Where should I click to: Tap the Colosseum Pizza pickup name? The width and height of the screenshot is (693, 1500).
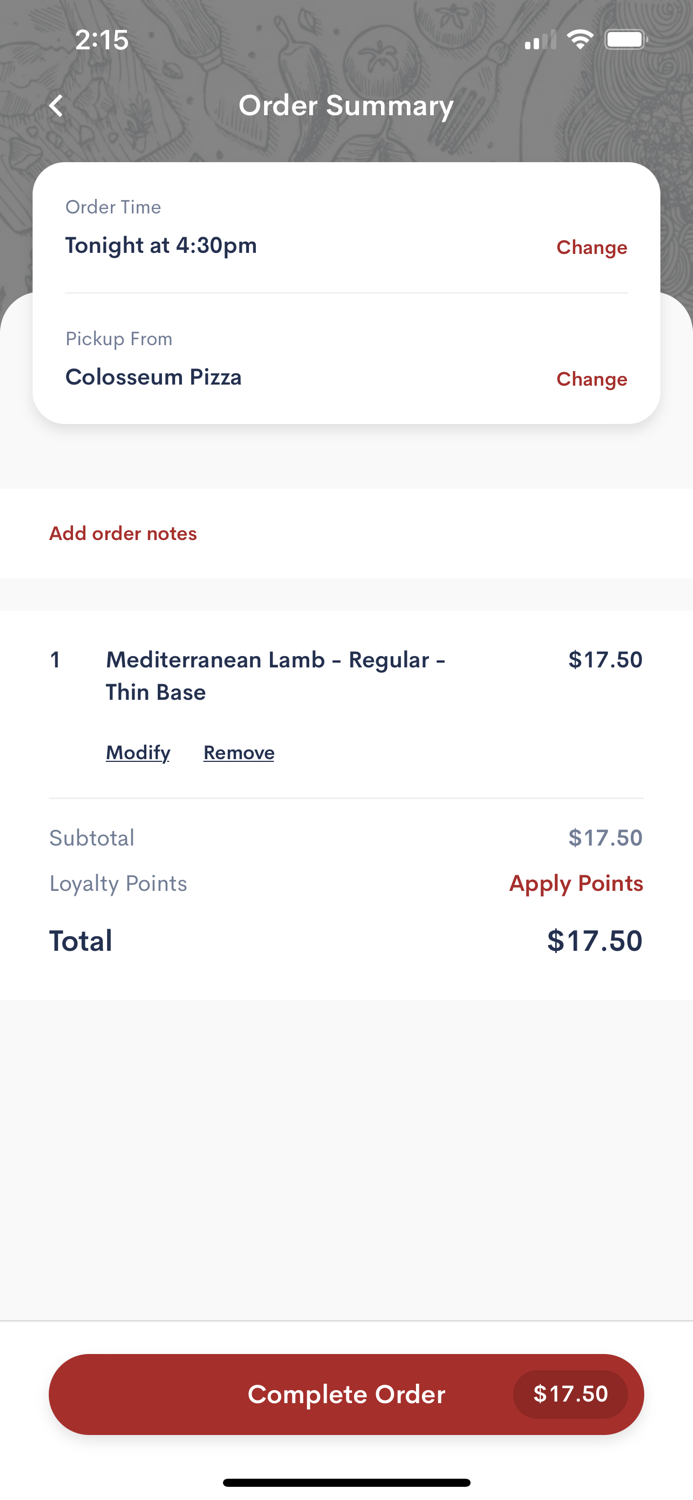point(153,377)
